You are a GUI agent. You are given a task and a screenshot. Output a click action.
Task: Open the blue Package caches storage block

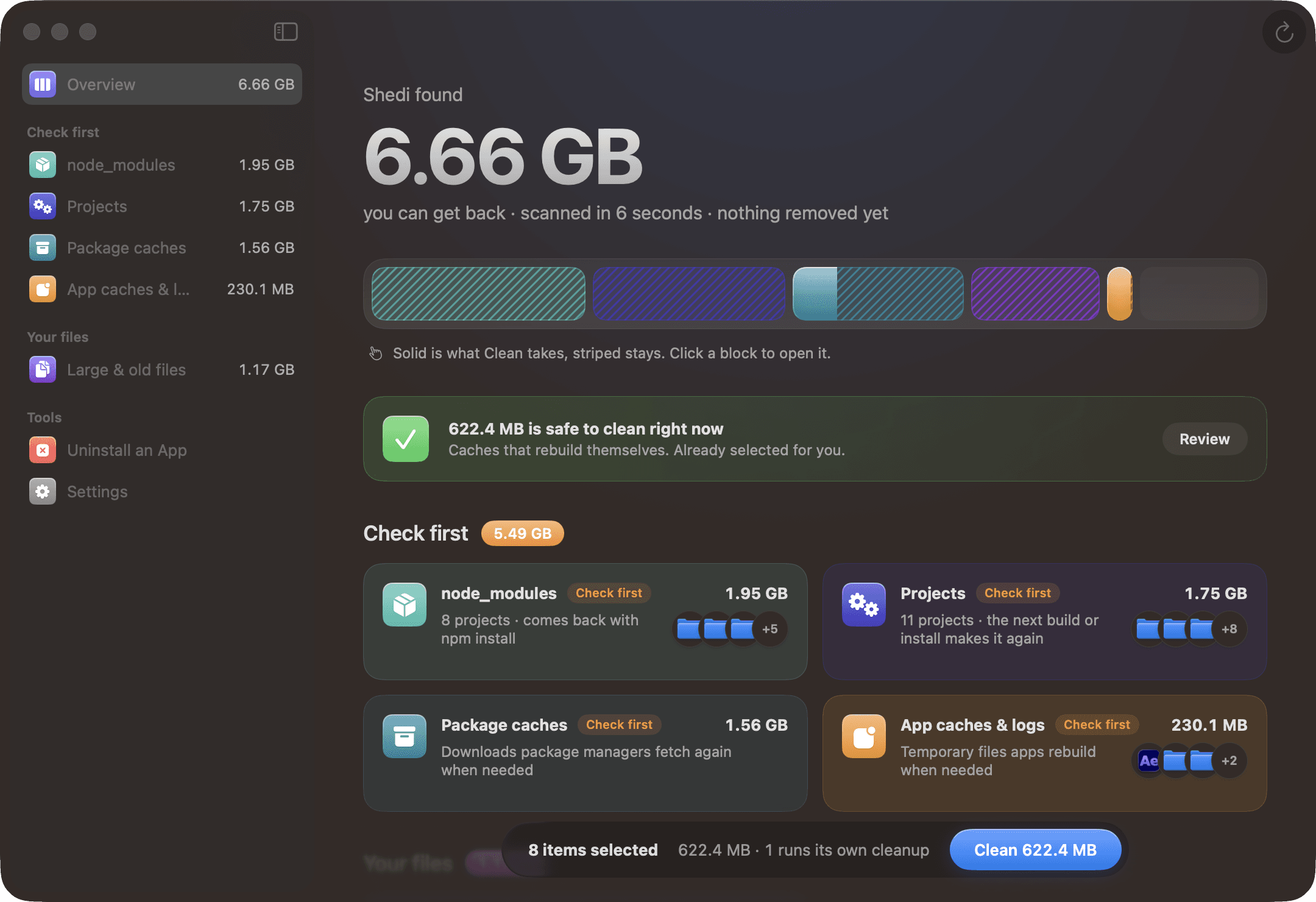pos(877,294)
